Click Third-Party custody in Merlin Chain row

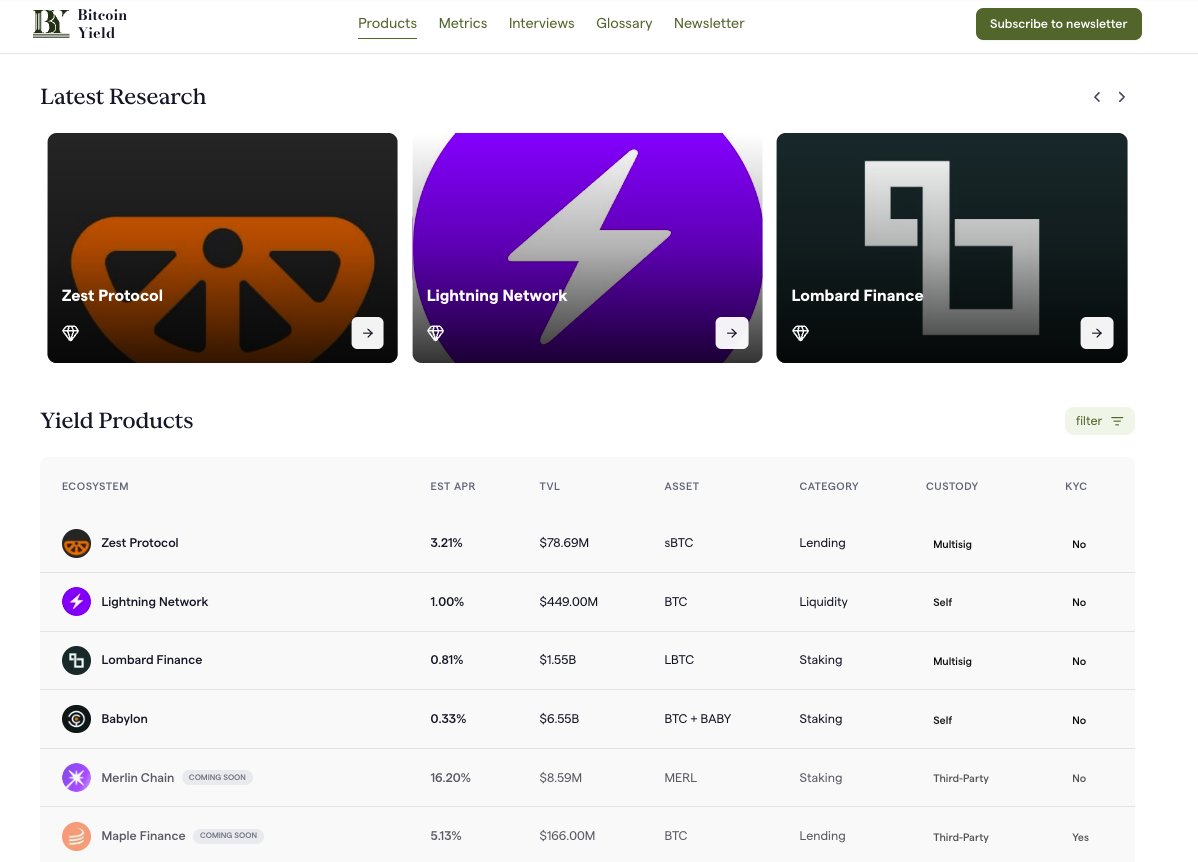tap(960, 778)
